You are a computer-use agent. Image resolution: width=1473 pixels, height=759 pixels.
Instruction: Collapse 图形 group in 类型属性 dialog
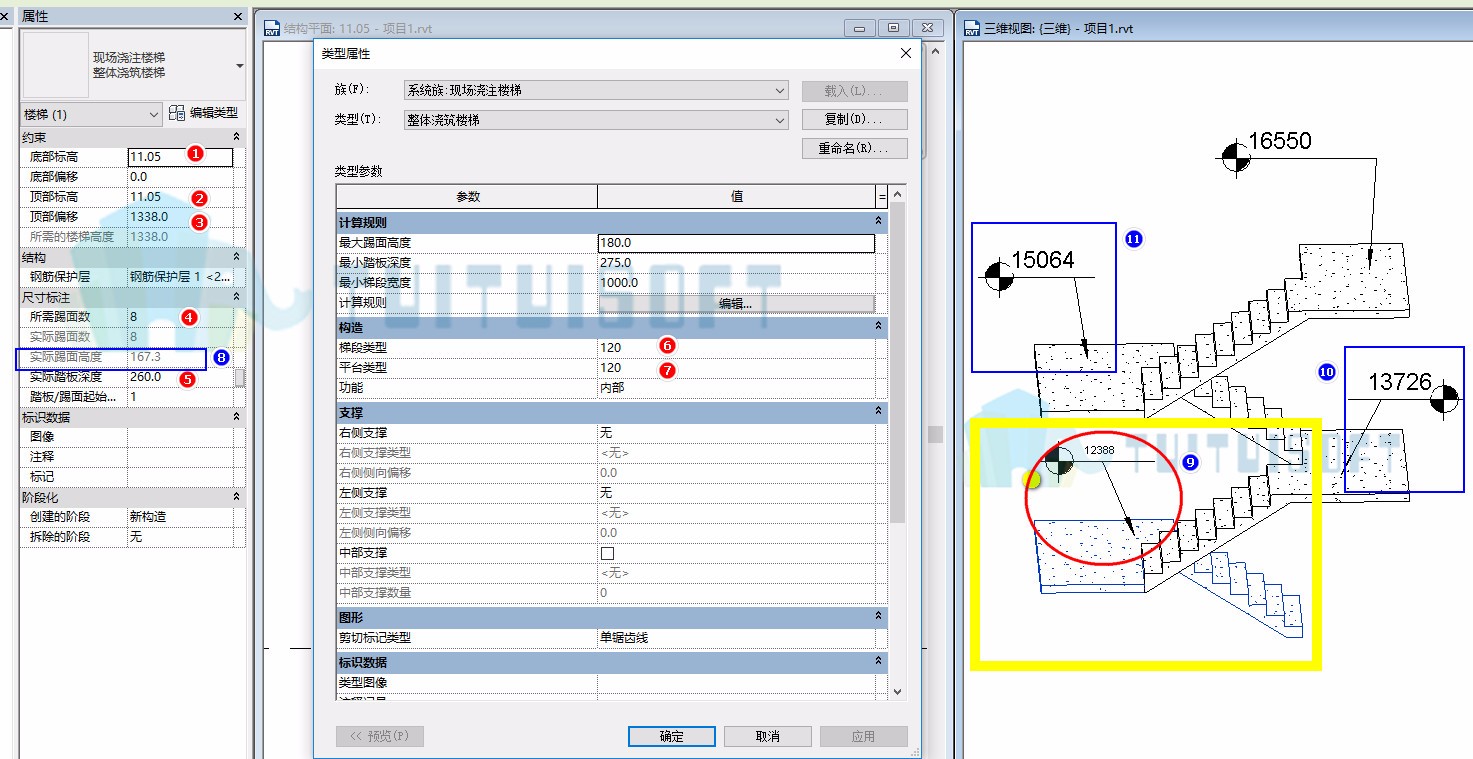point(878,617)
